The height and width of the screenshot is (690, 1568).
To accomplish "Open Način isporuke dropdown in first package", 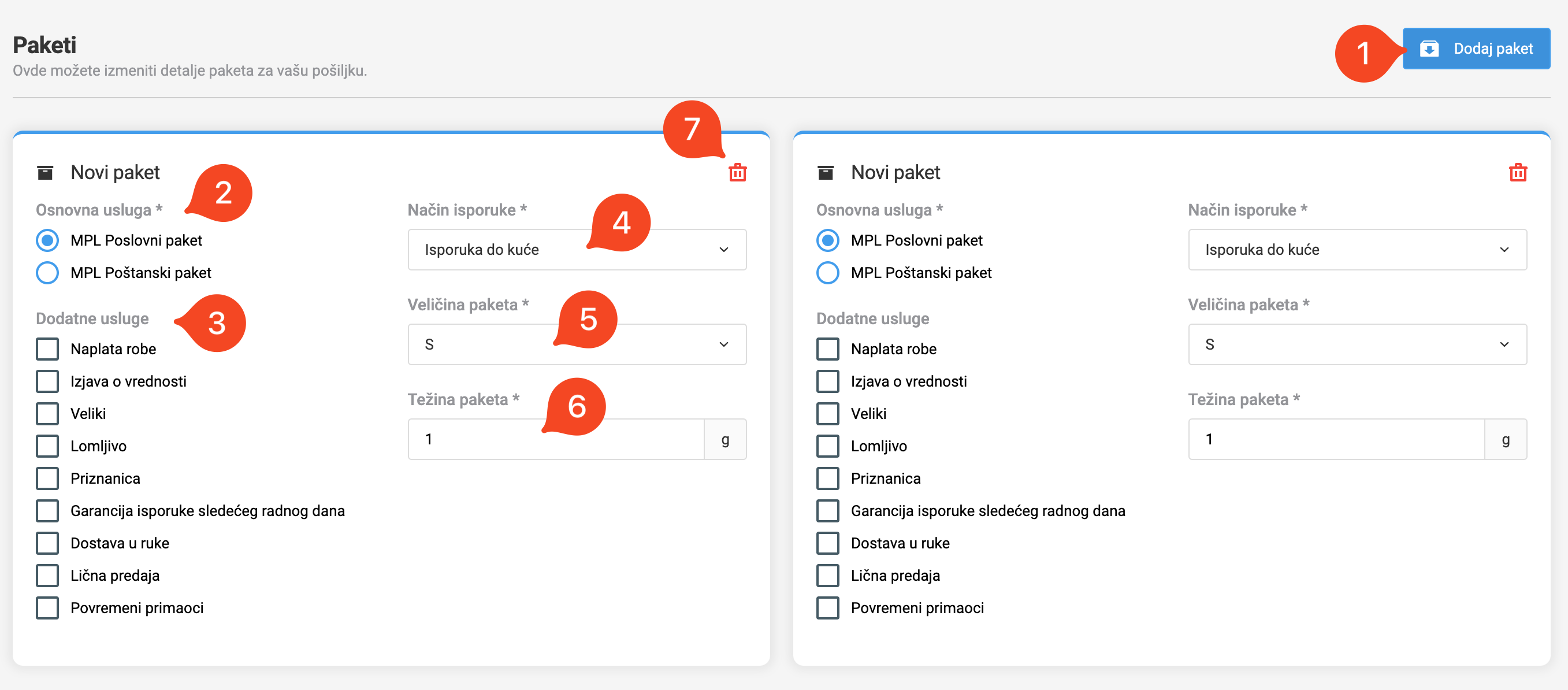I will [x=577, y=250].
